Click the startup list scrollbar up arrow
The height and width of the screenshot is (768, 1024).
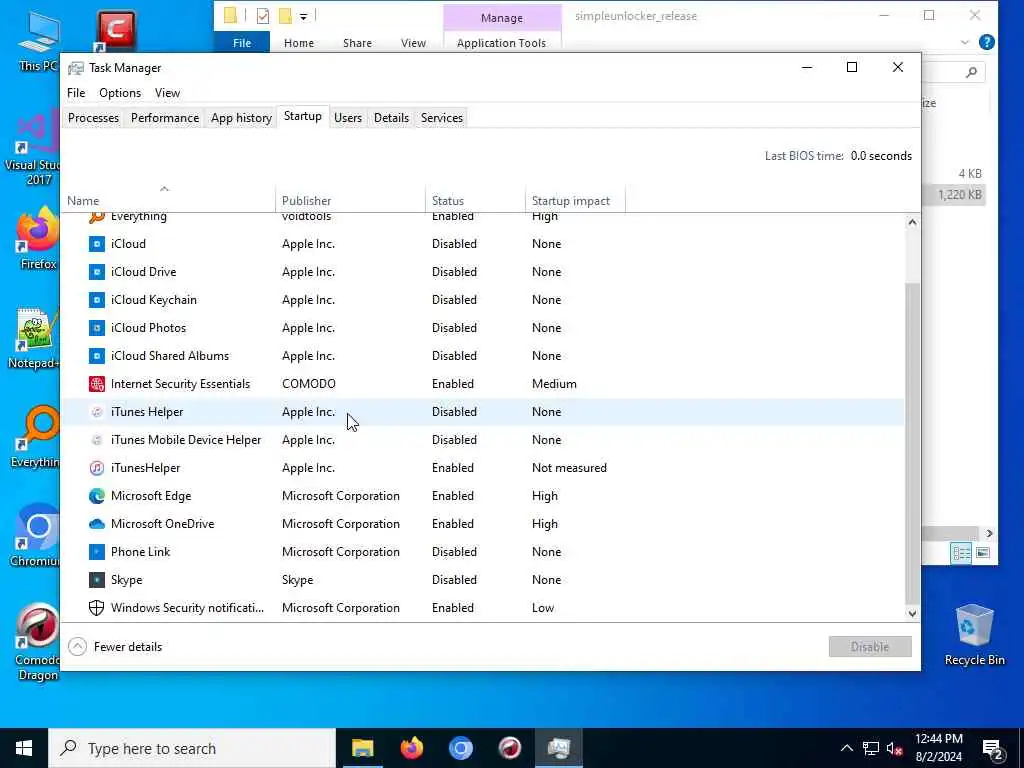[912, 222]
